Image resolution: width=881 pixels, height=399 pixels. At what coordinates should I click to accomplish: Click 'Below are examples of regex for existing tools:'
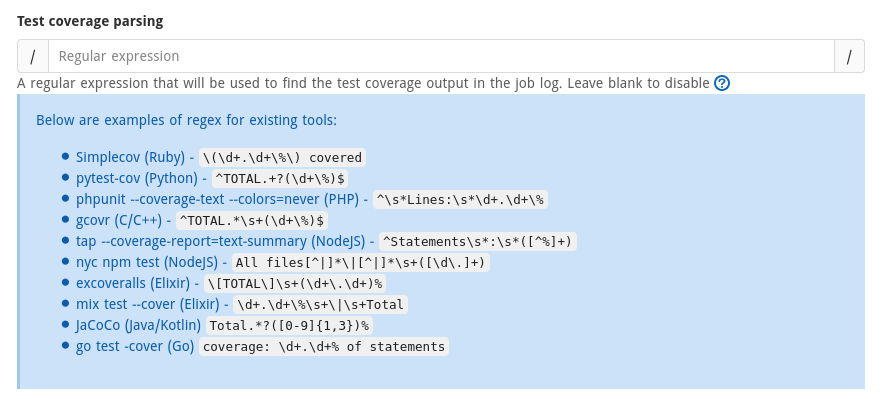187,120
